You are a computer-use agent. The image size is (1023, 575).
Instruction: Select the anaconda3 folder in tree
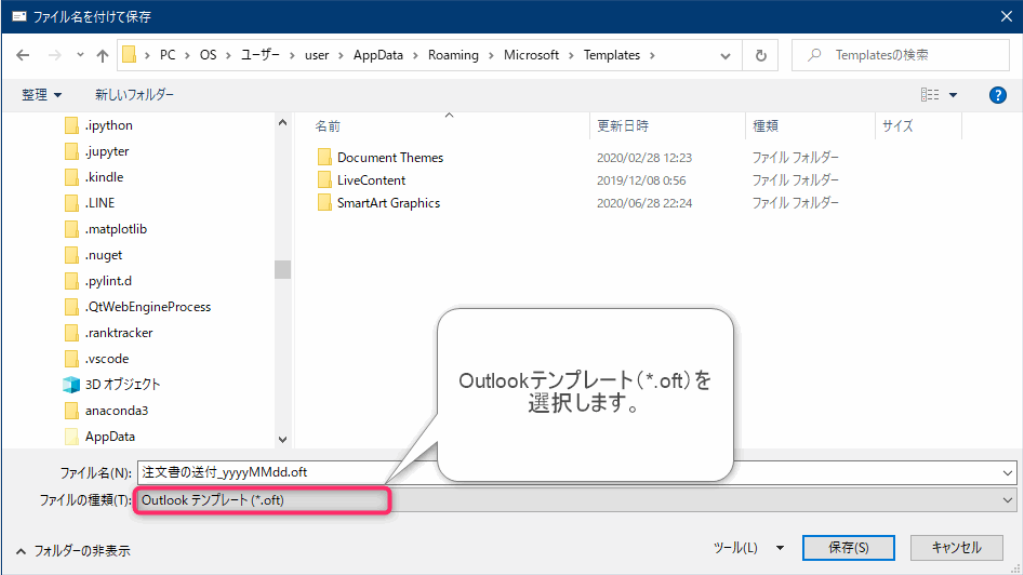point(116,411)
